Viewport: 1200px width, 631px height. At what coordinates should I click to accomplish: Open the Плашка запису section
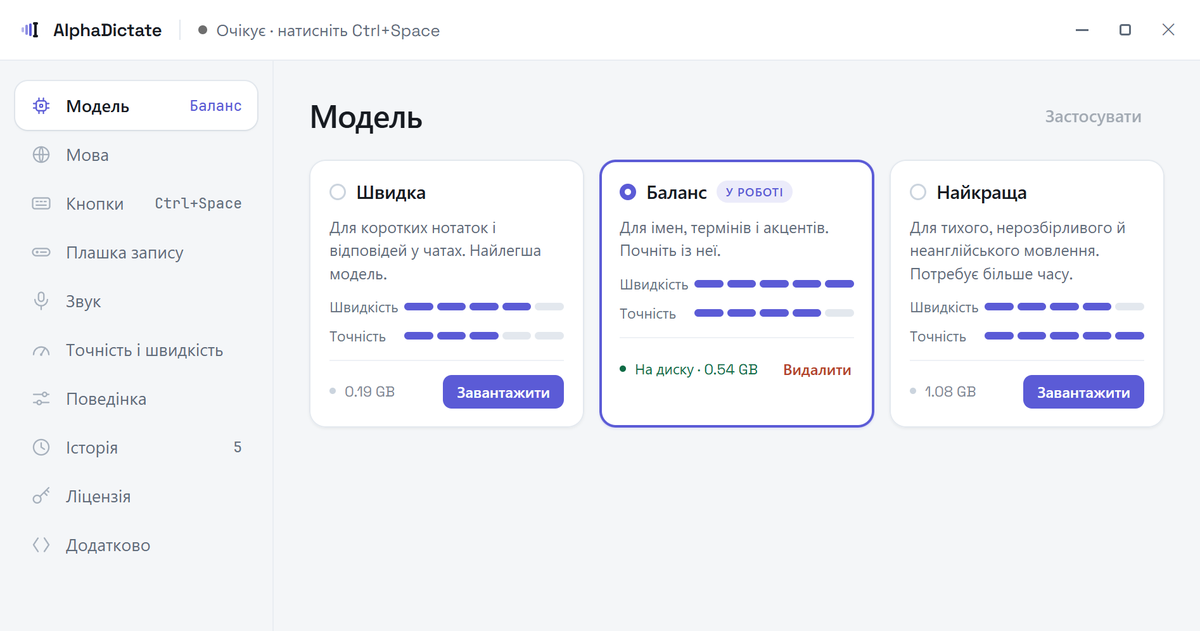[136, 253]
